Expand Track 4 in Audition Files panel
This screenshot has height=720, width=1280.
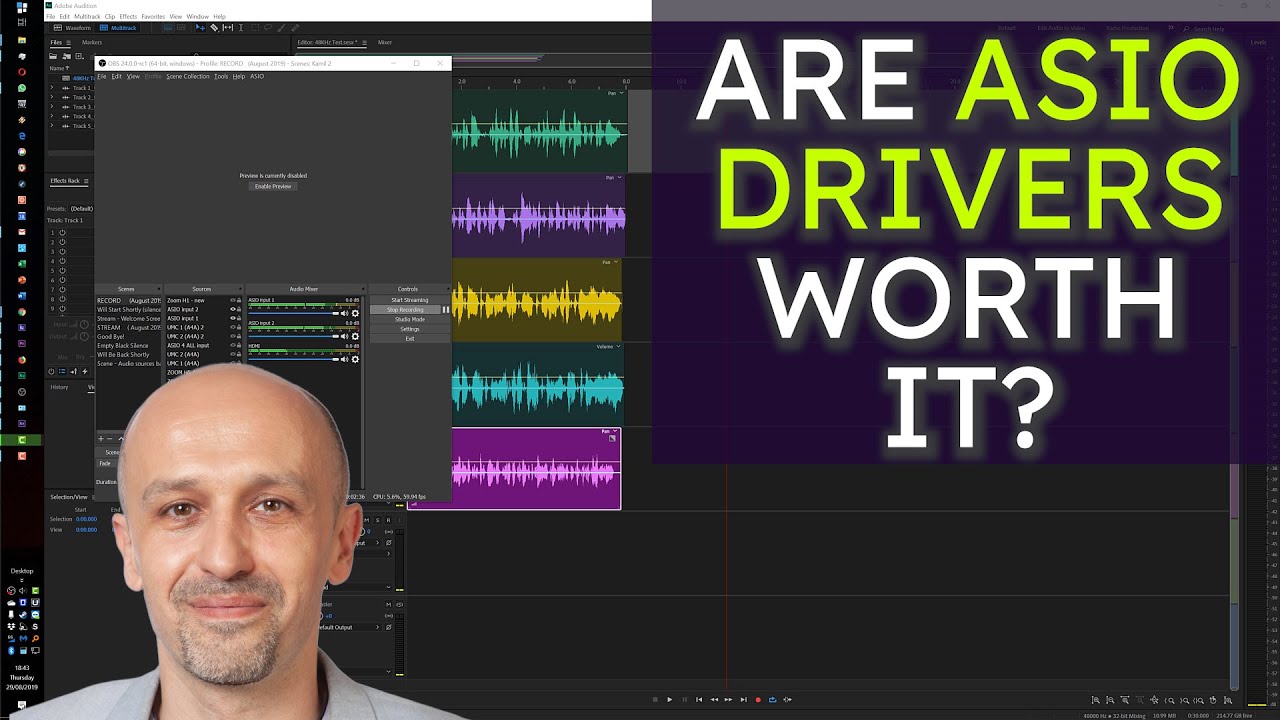52,116
